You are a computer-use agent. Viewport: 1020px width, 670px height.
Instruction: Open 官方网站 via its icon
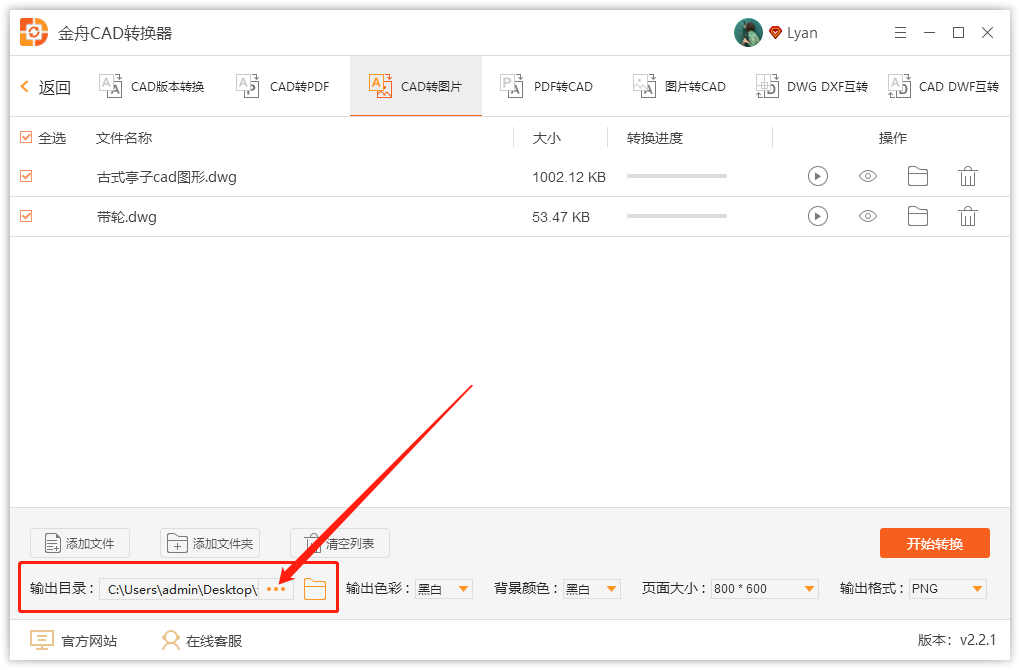pyautogui.click(x=40, y=640)
